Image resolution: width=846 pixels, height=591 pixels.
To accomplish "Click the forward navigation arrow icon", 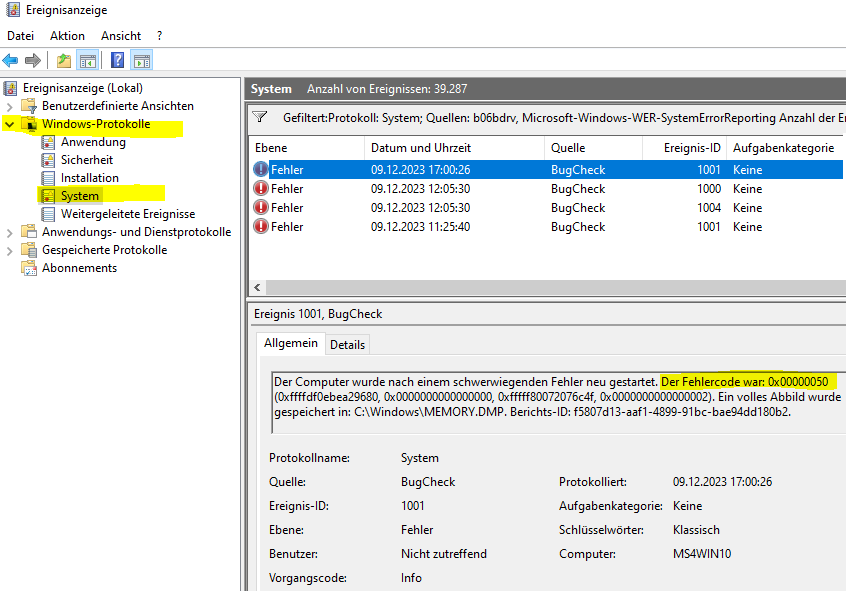I will pos(31,59).
